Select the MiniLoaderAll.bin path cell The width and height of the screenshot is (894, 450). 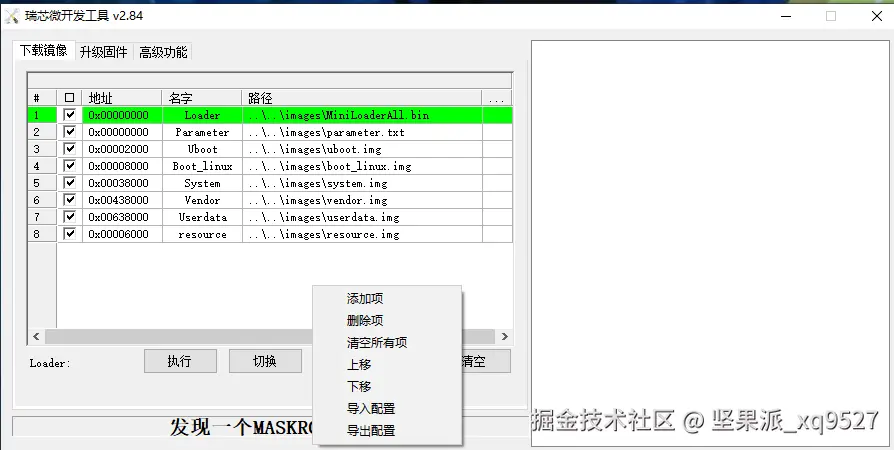point(362,115)
